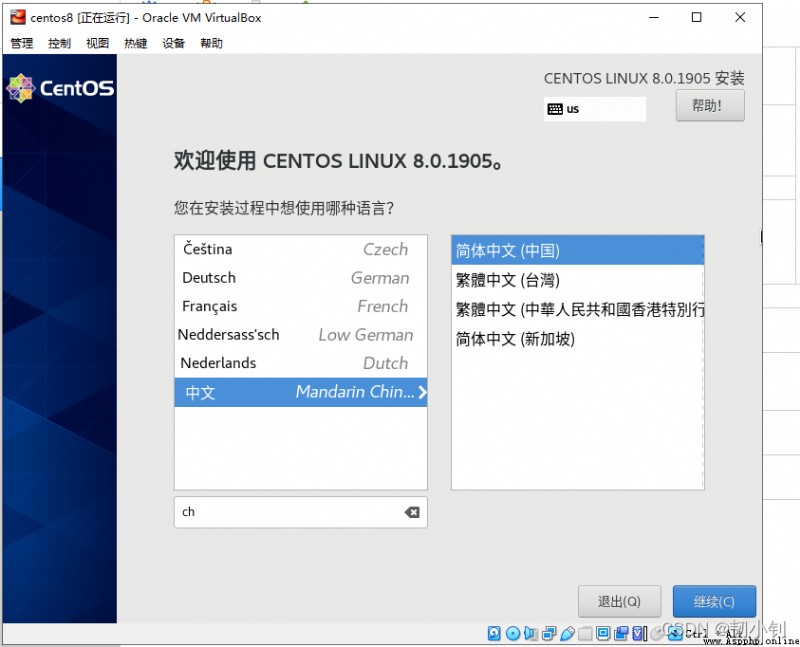Choose 繁體中文 Hong Kong locale
The width and height of the screenshot is (800, 647).
pyautogui.click(x=577, y=310)
